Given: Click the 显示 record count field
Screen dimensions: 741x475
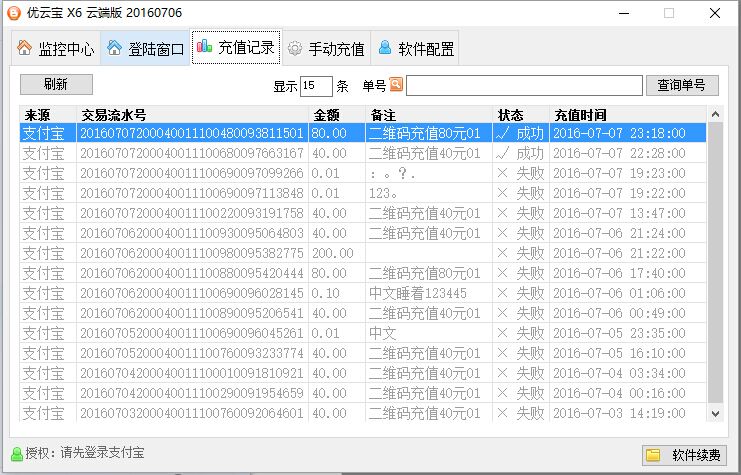Looking at the screenshot, I should [x=316, y=85].
